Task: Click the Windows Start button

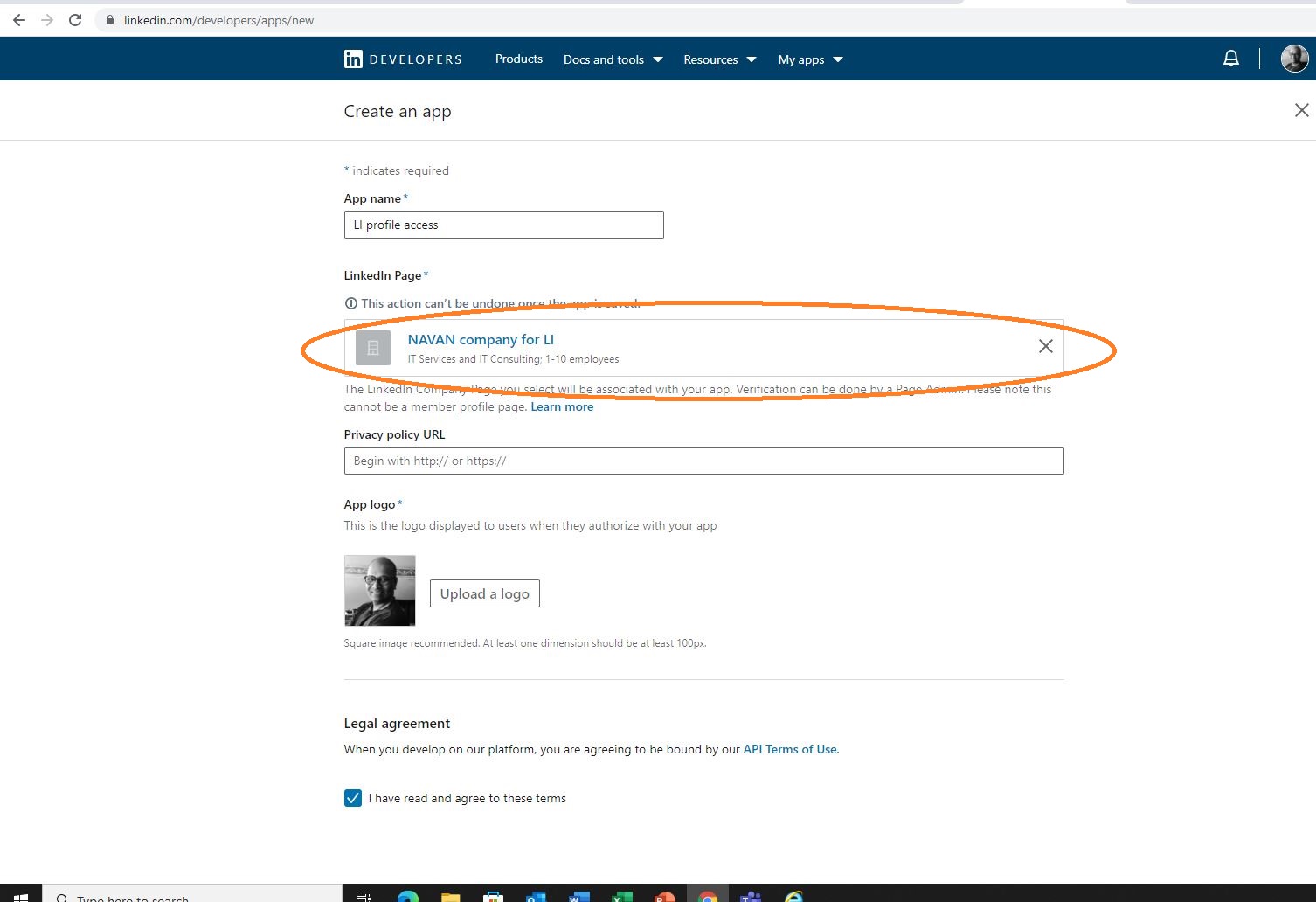Action: pos(21,896)
